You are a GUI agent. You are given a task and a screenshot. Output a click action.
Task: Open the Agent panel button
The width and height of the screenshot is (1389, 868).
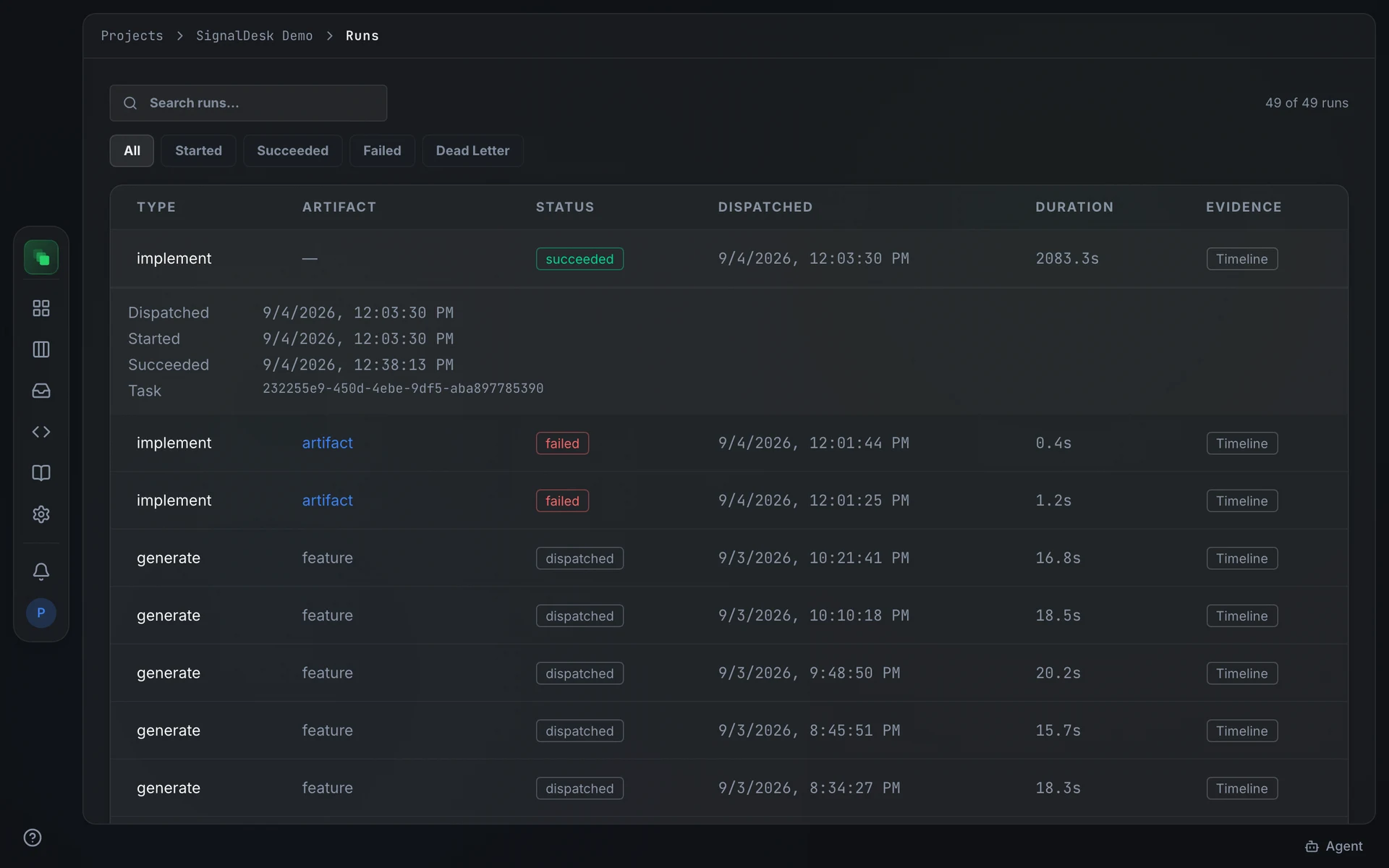(1334, 846)
